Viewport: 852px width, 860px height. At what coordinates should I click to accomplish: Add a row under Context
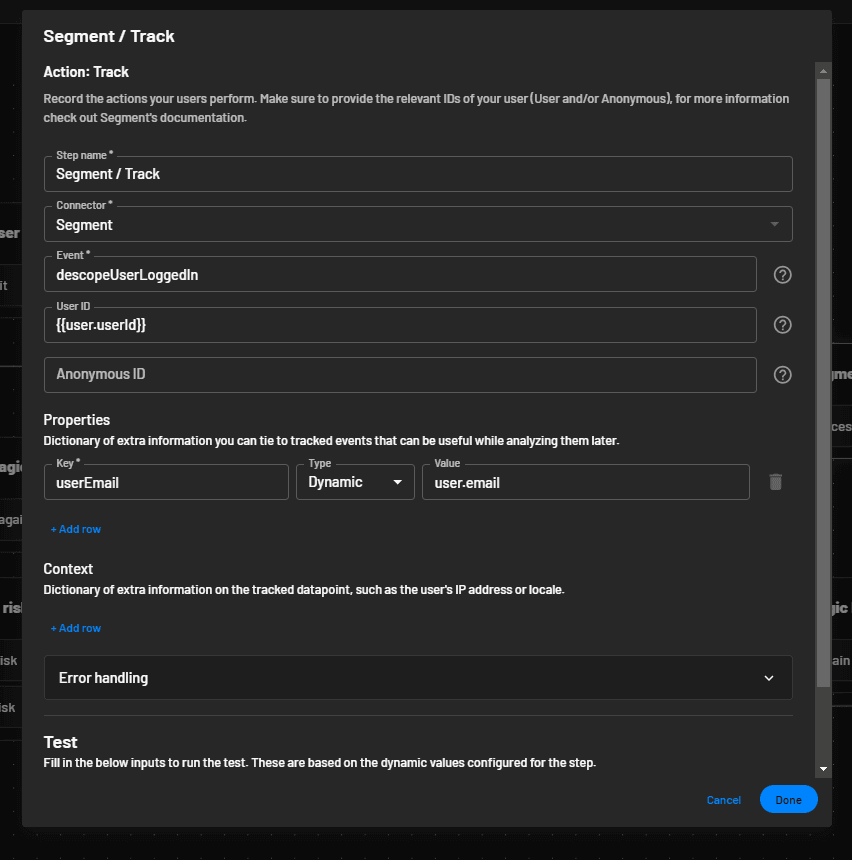(x=75, y=627)
